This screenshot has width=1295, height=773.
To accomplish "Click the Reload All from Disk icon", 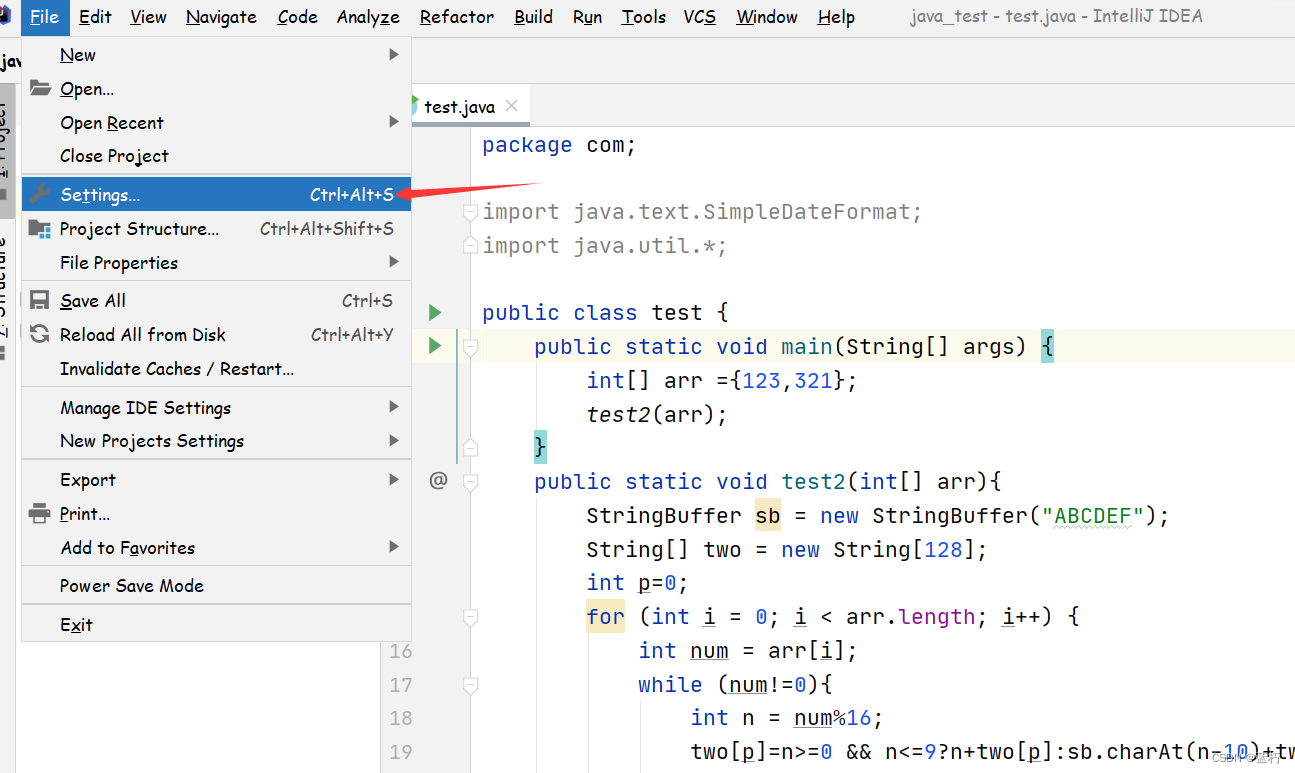I will [40, 334].
